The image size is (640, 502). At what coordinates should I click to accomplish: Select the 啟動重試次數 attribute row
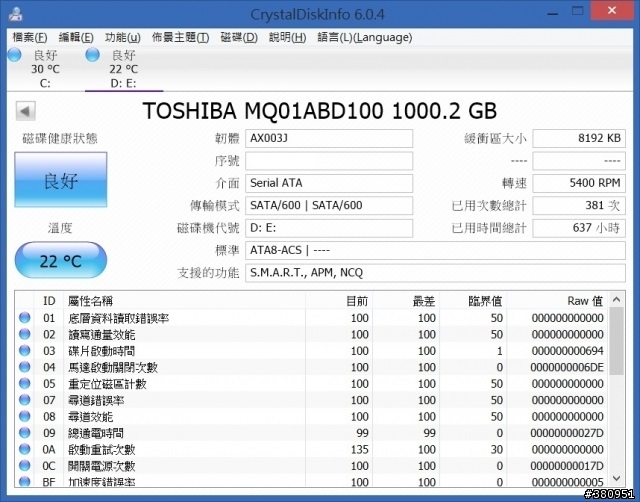coord(312,449)
